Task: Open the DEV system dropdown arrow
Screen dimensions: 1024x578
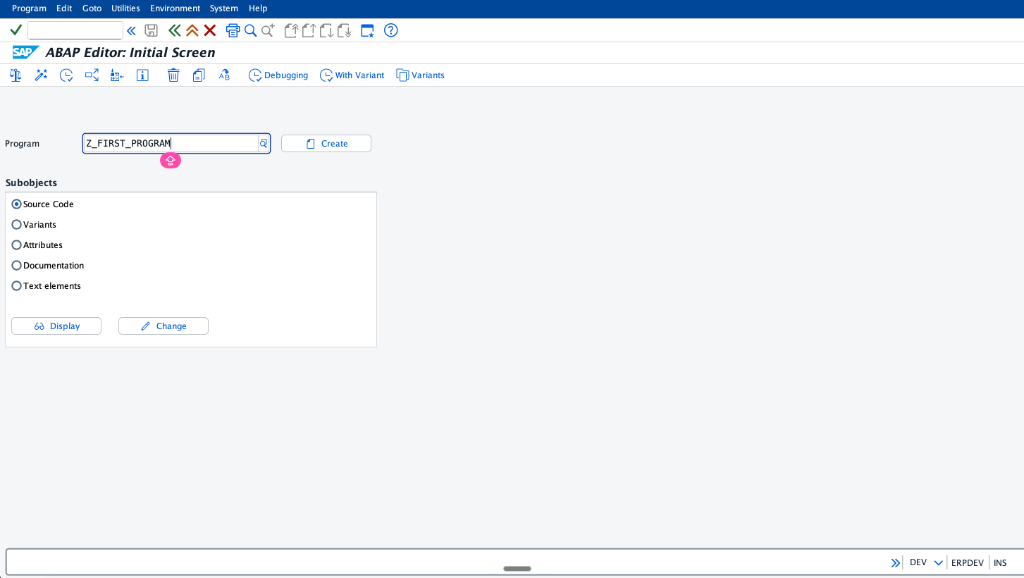Action: point(938,563)
